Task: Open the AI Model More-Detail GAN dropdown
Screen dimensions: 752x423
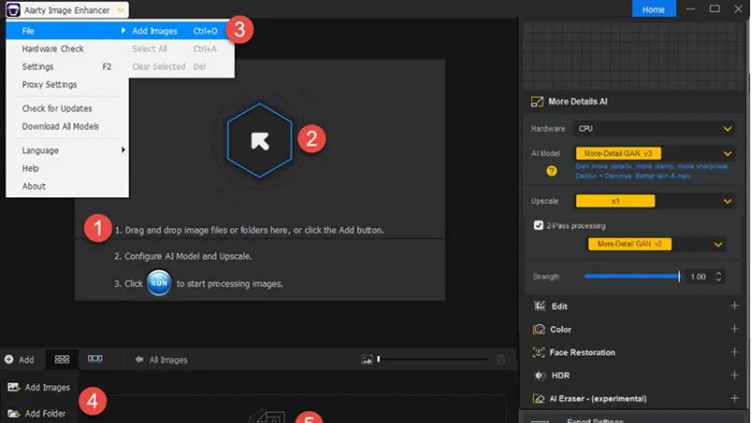Action: click(655, 153)
